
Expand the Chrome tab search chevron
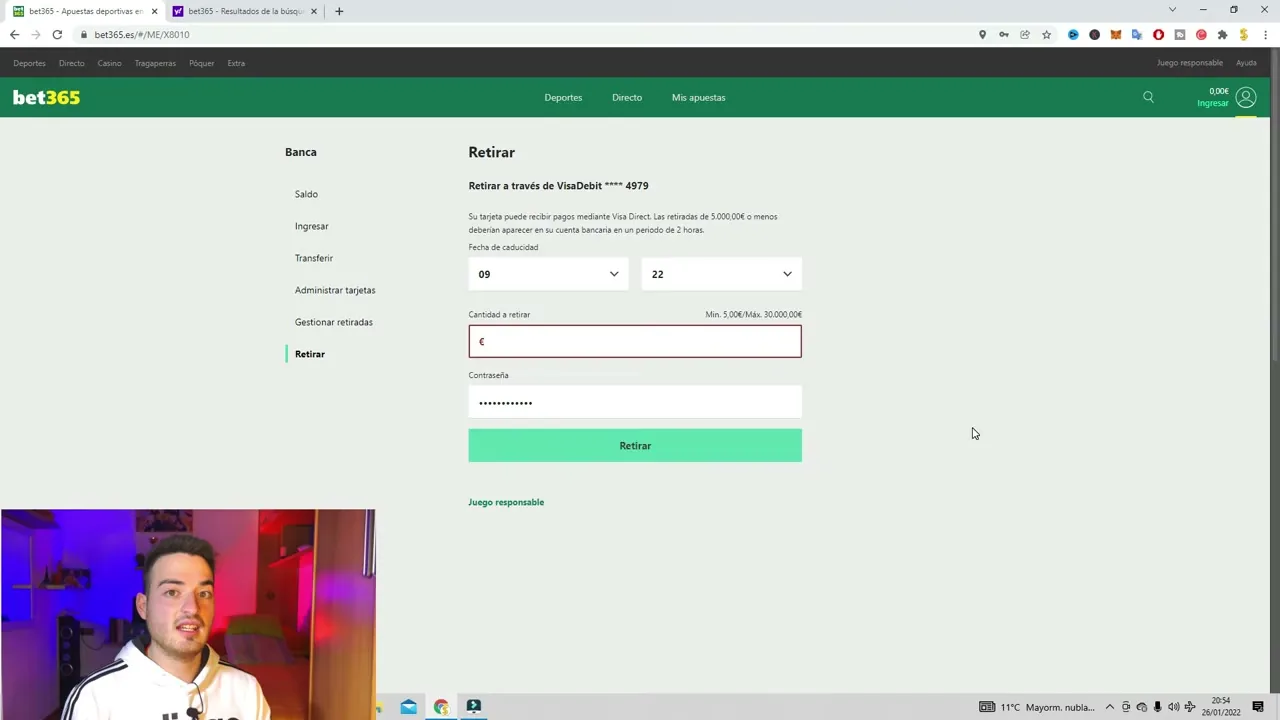point(1172,10)
